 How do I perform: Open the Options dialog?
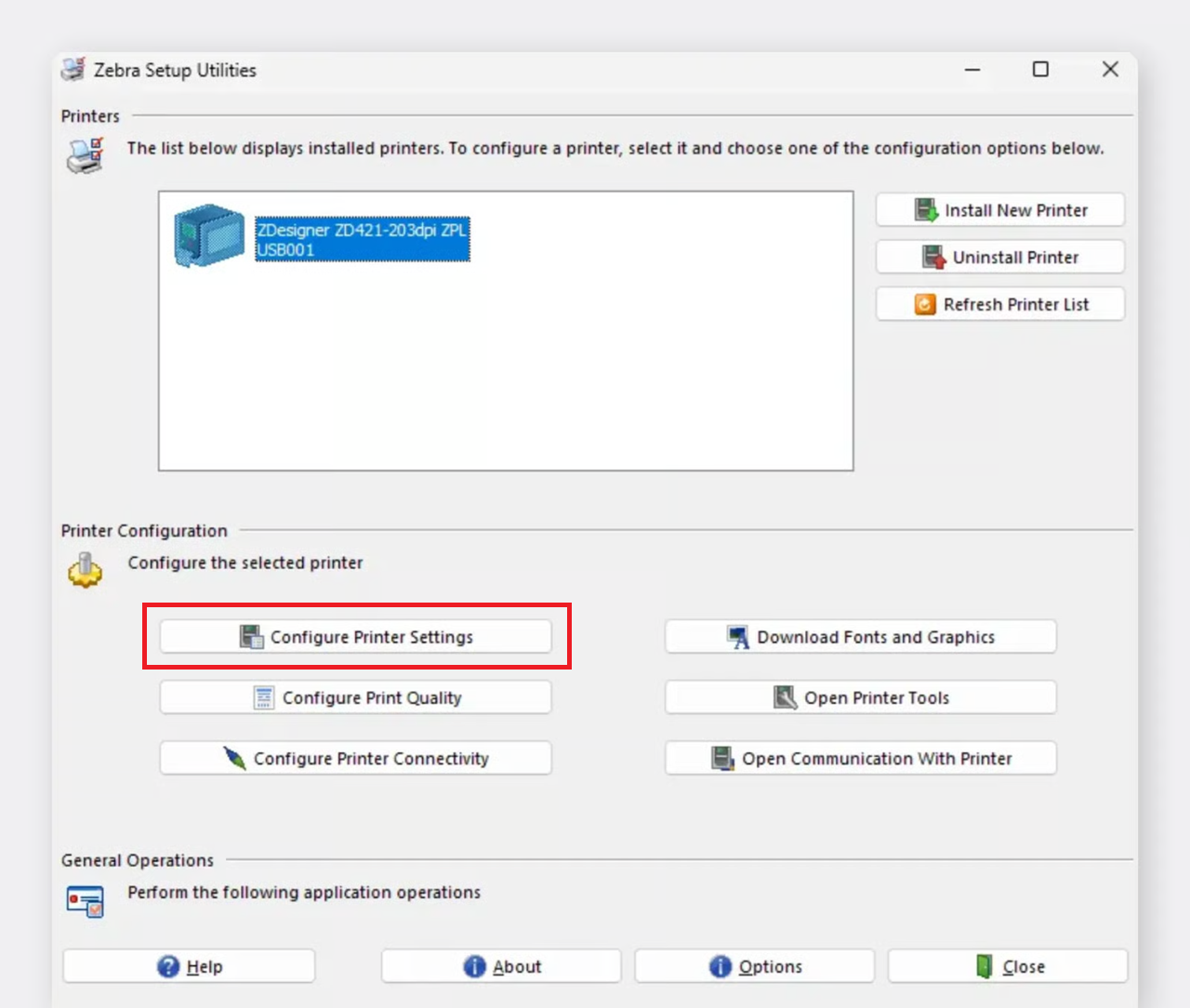755,967
